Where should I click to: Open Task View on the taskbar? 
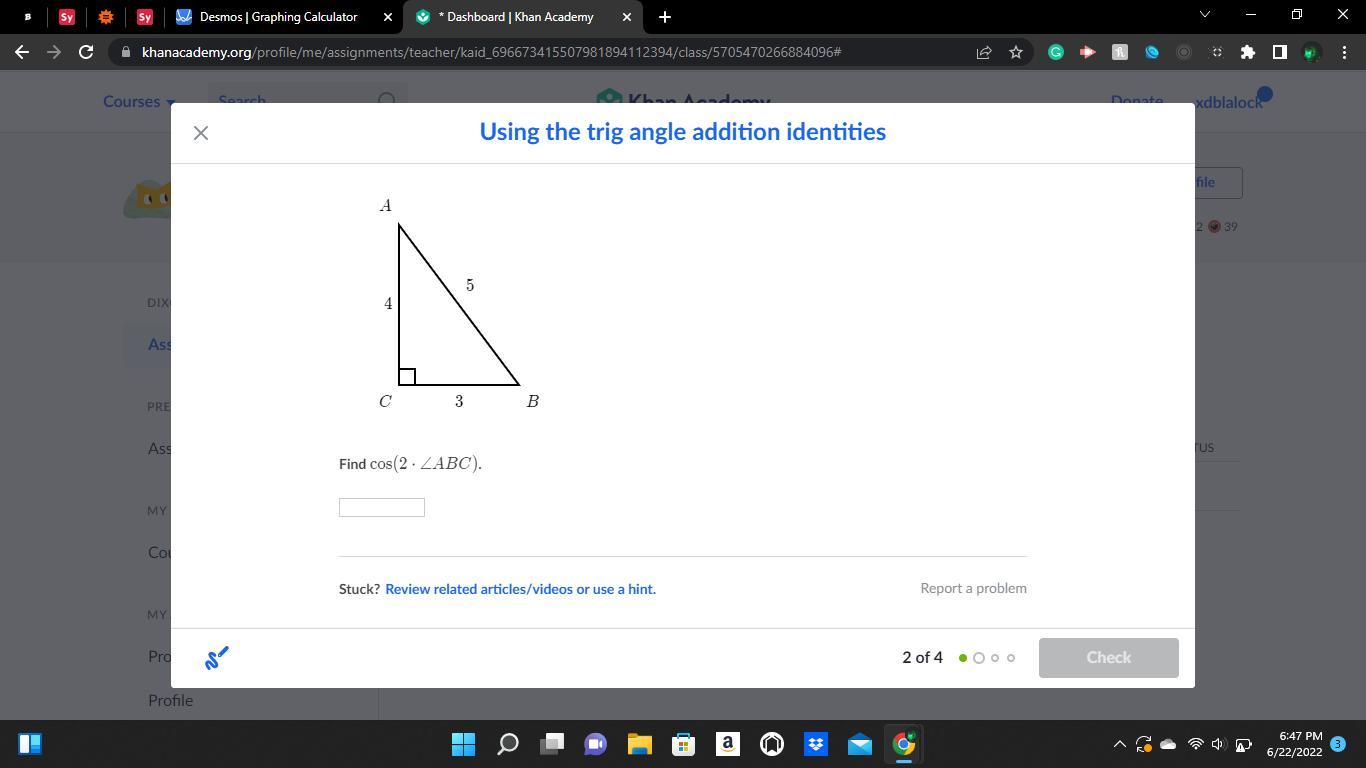(552, 744)
